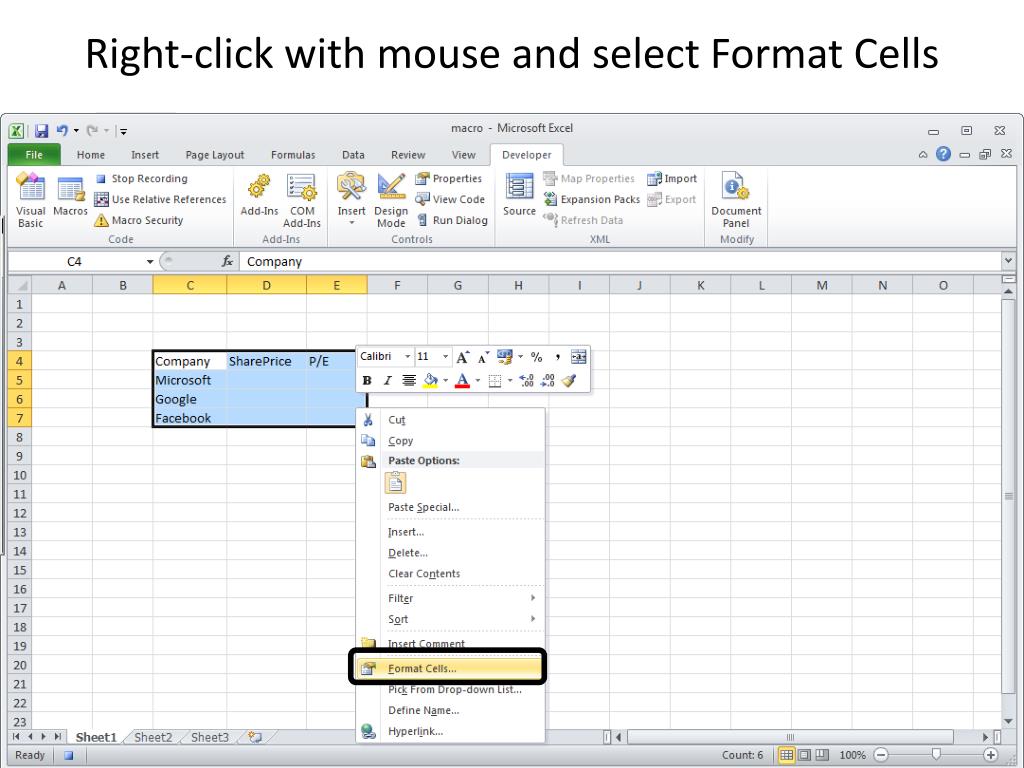Open the Document Panel
Image resolution: width=1024 pixels, height=768 pixels.
coord(736,200)
